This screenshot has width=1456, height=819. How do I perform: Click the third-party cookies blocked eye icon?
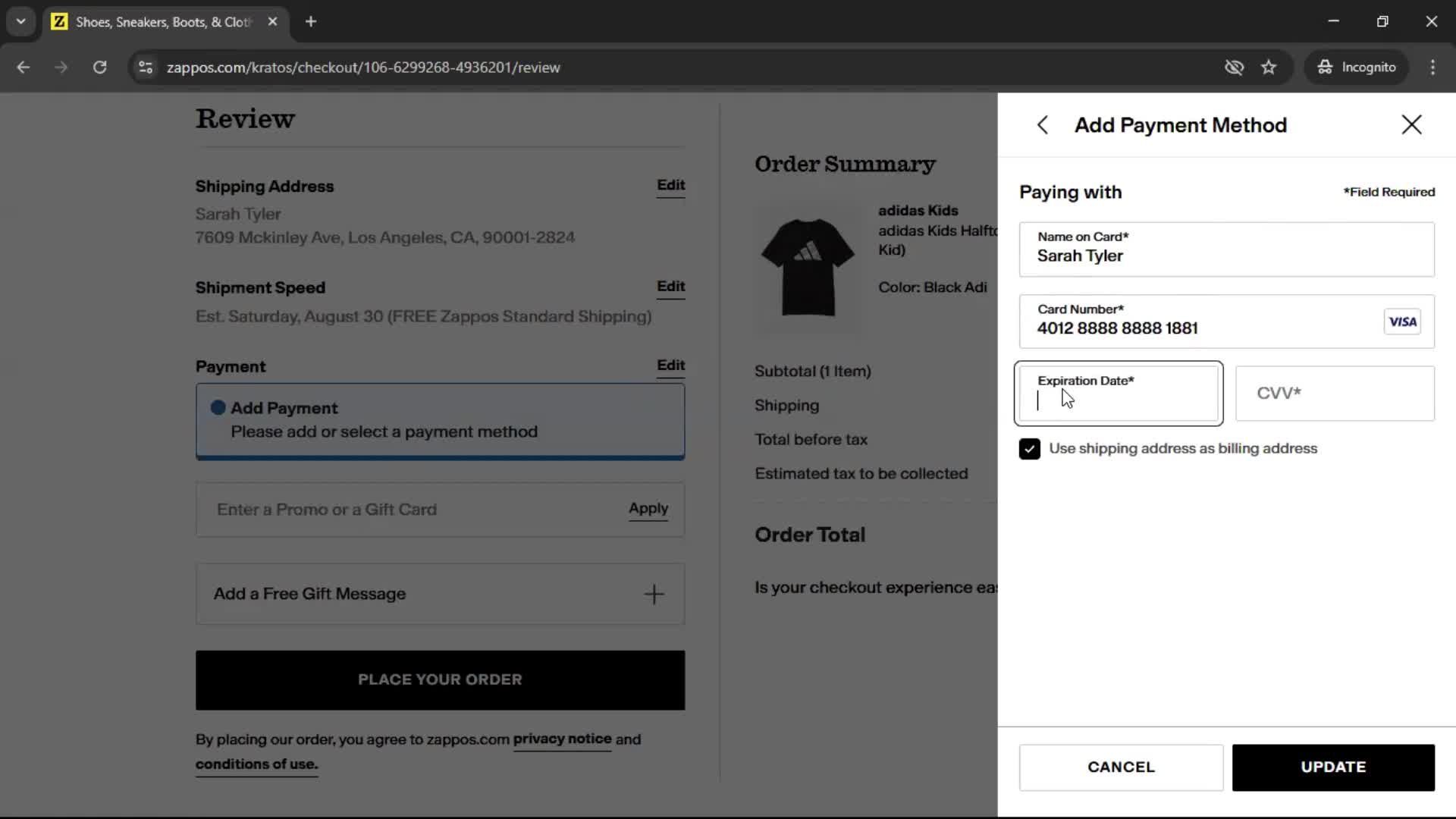[x=1234, y=67]
